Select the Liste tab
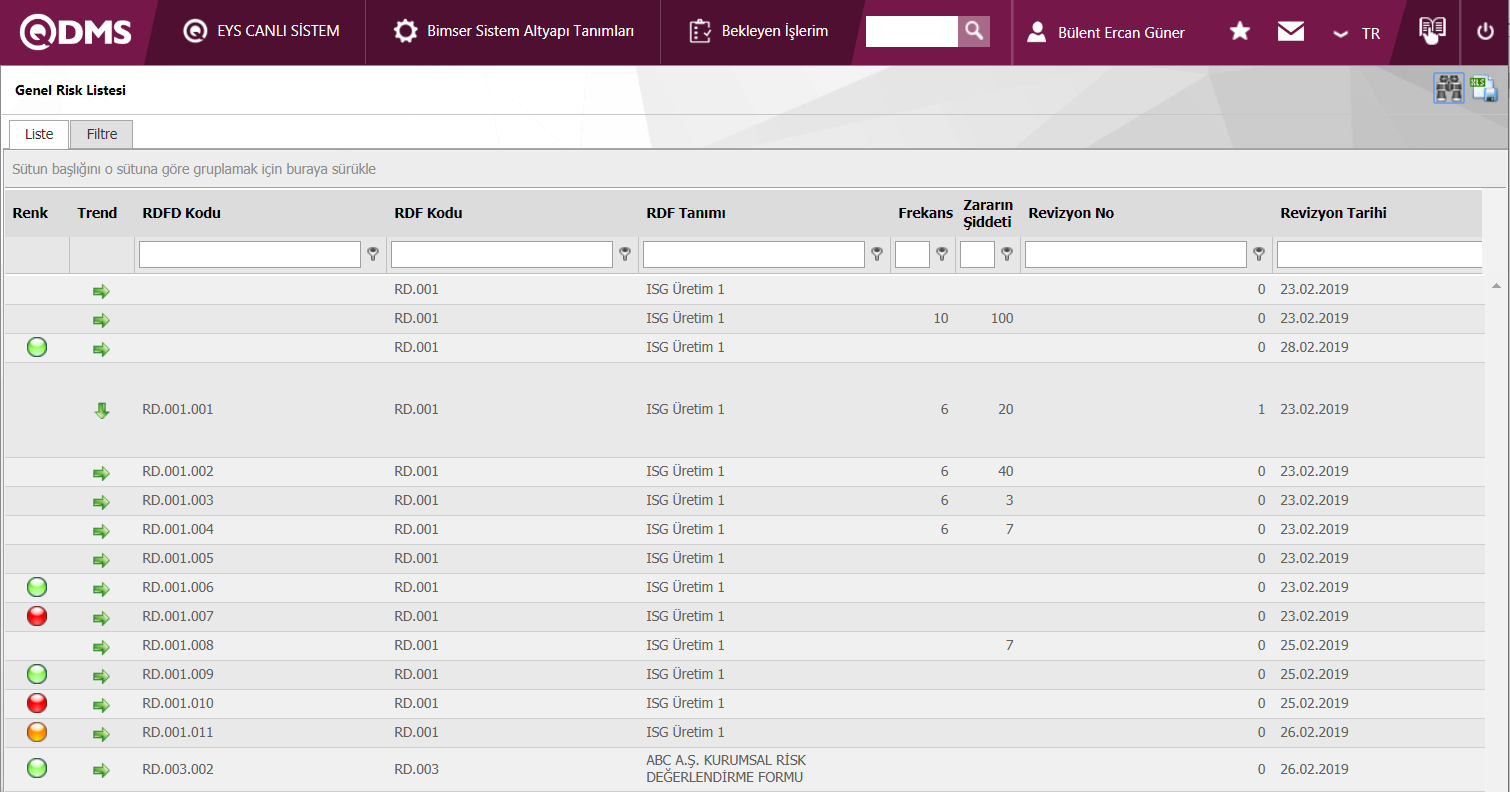1510x792 pixels. tap(39, 134)
